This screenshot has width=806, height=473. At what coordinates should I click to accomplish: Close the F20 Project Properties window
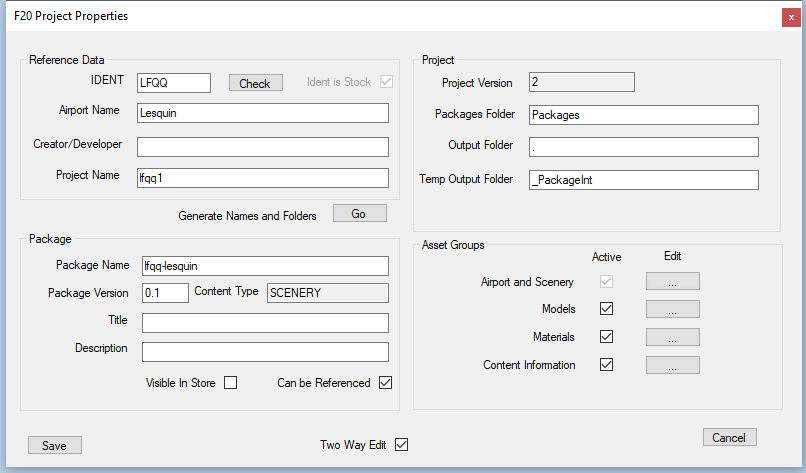(x=790, y=17)
